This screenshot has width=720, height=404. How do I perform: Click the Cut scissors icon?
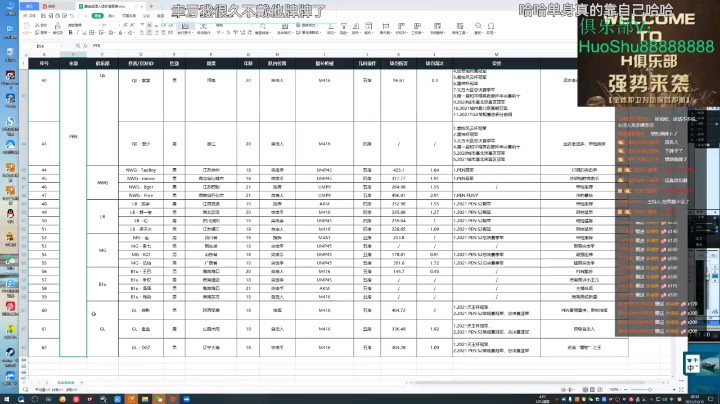click(x=37, y=25)
